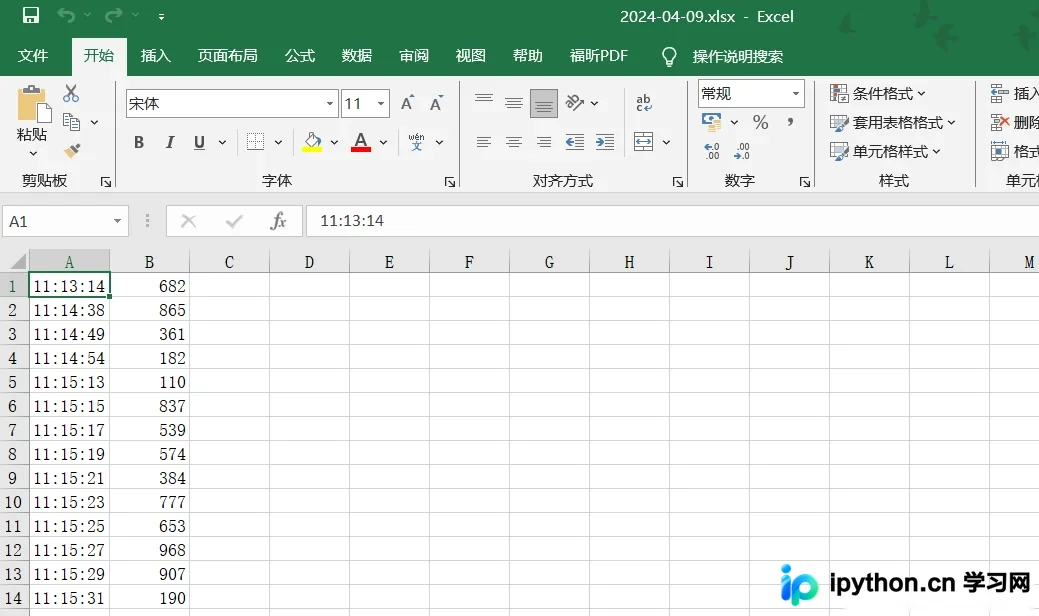The image size is (1039, 616).
Task: Increase decimal places
Action: [712, 151]
